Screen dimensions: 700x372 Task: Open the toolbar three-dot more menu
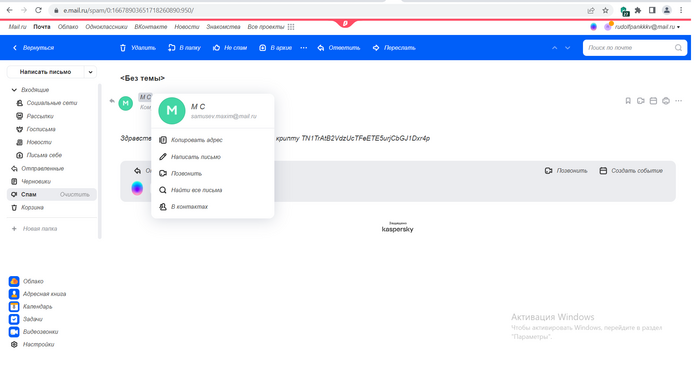pos(304,48)
